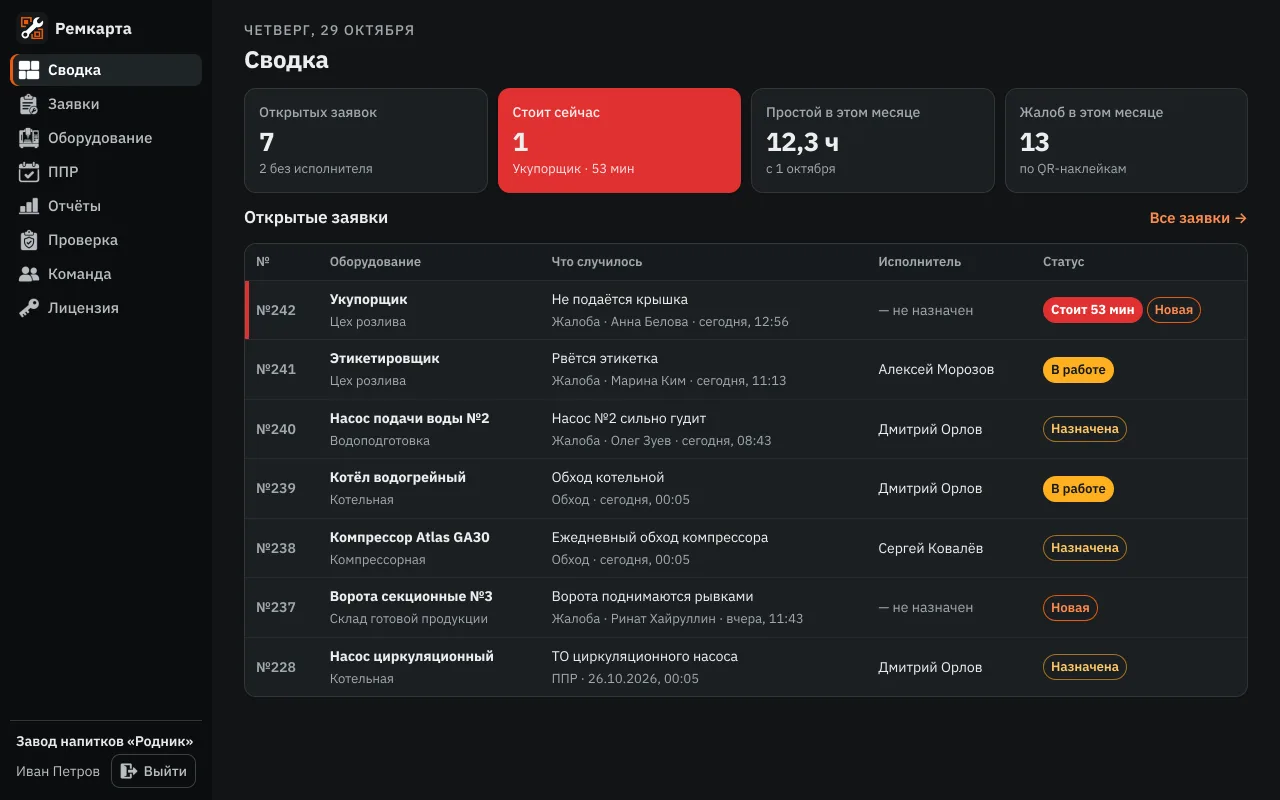Go to Оборудование in the sidebar
Image resolution: width=1280 pixels, height=800 pixels.
106,138
